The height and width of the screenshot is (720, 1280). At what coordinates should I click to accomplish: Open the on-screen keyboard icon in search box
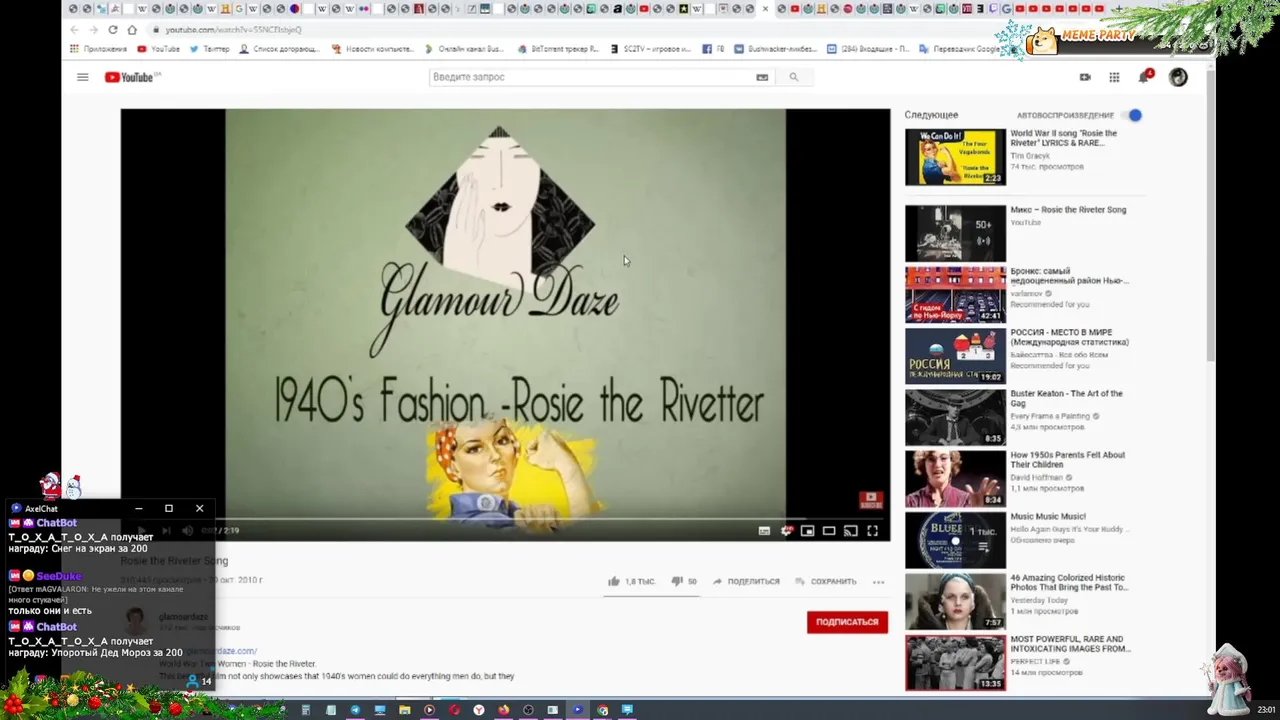(762, 77)
